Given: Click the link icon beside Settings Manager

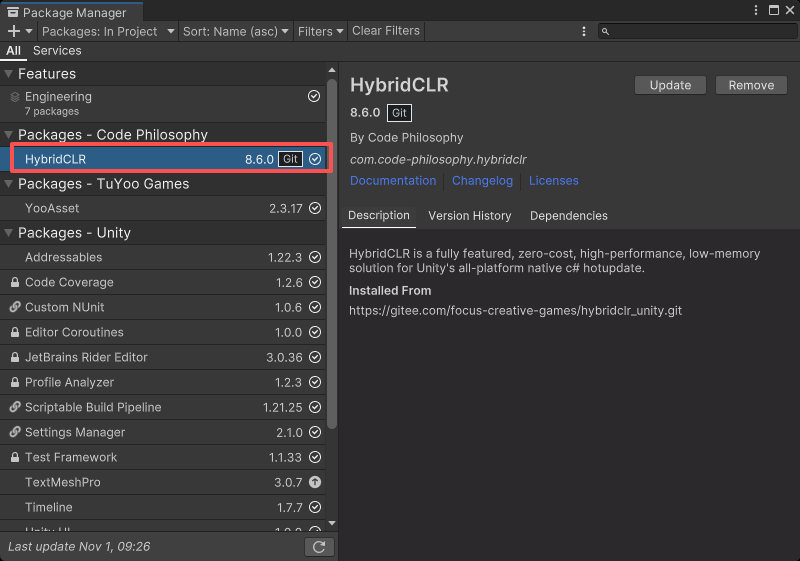Looking at the screenshot, I should pyautogui.click(x=15, y=432).
